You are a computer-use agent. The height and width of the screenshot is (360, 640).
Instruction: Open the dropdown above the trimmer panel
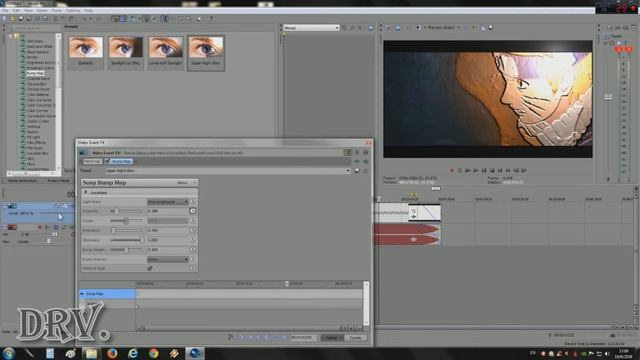point(311,28)
